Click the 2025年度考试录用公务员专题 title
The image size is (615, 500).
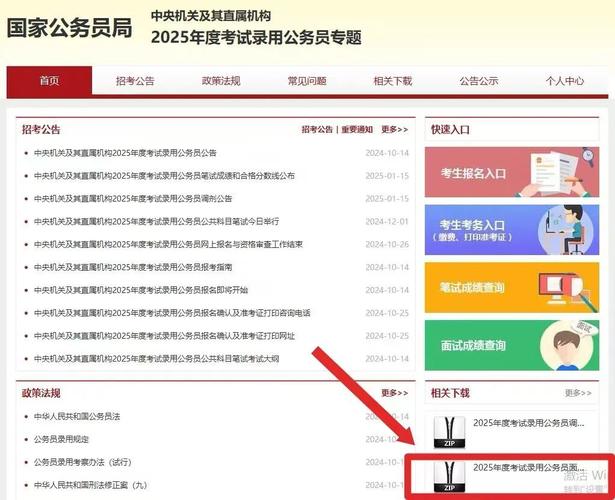(x=256, y=38)
